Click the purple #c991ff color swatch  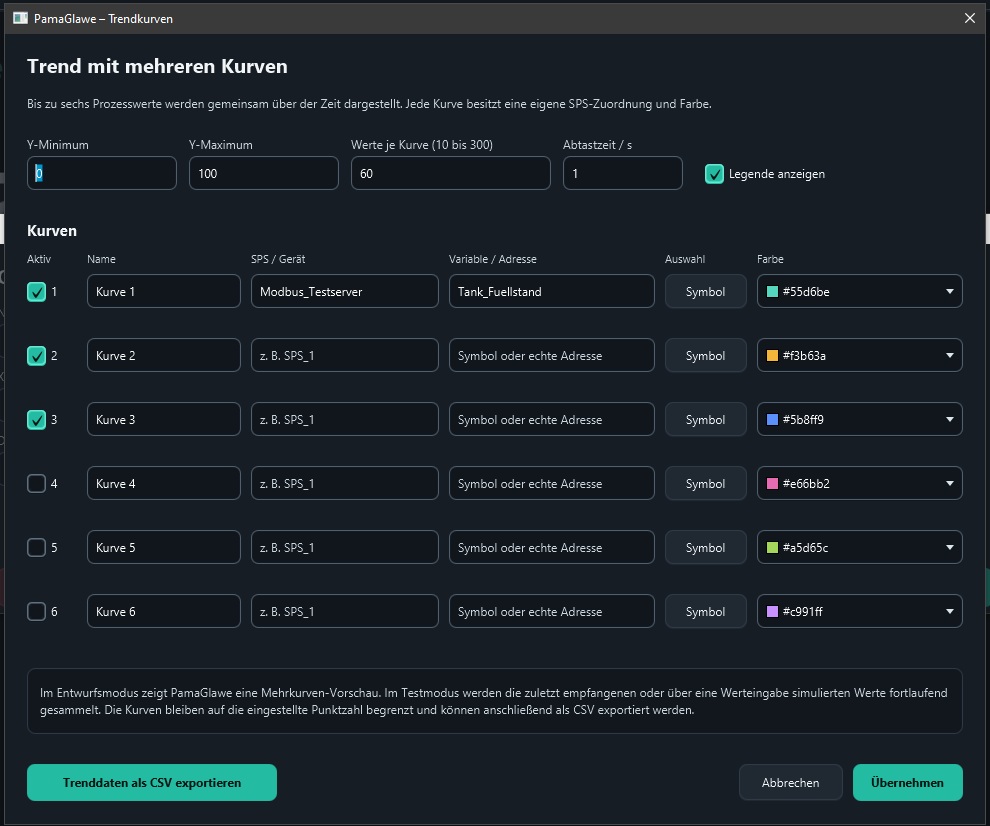[x=772, y=611]
